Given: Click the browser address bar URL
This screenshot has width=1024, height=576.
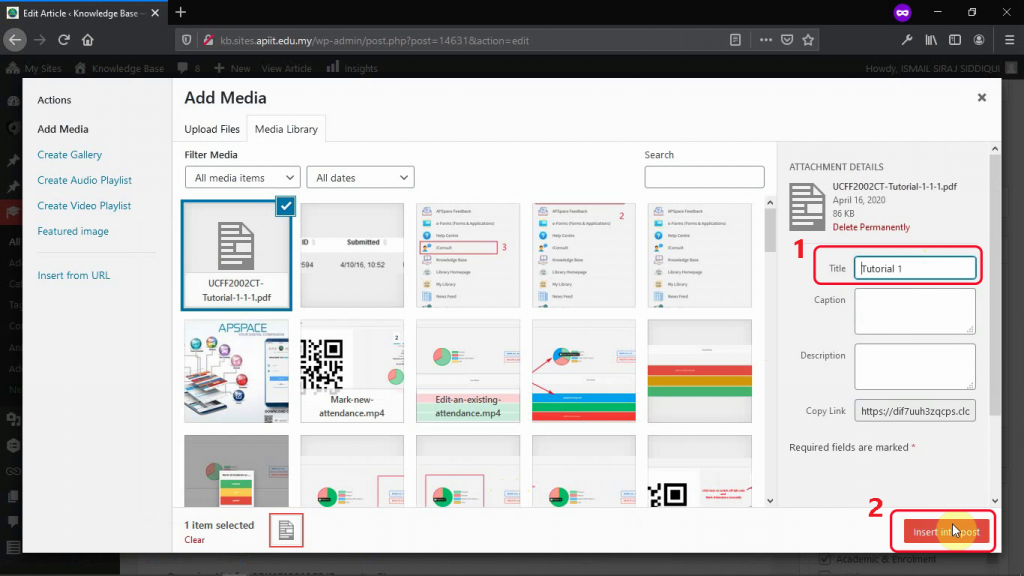Looking at the screenshot, I should tap(374, 40).
